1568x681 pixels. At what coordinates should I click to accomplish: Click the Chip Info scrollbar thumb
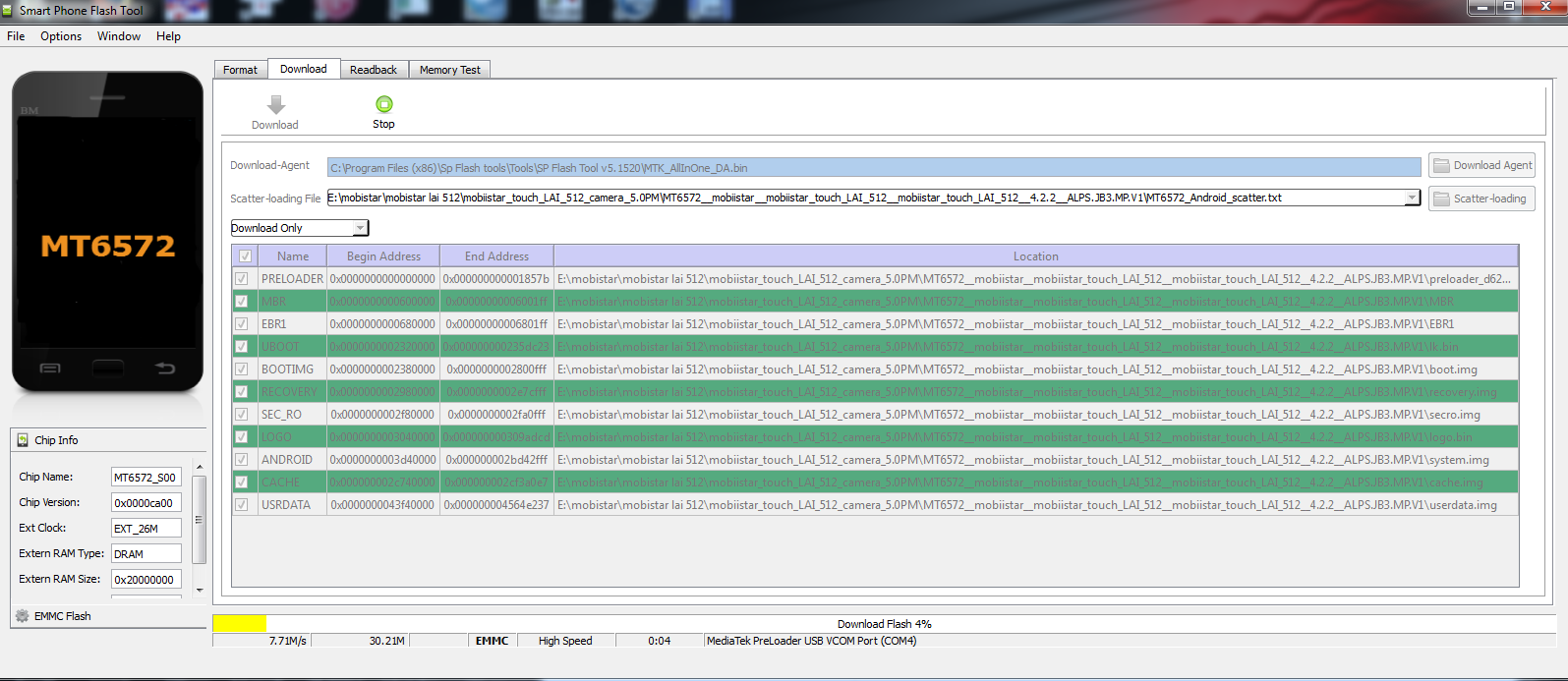(x=200, y=520)
